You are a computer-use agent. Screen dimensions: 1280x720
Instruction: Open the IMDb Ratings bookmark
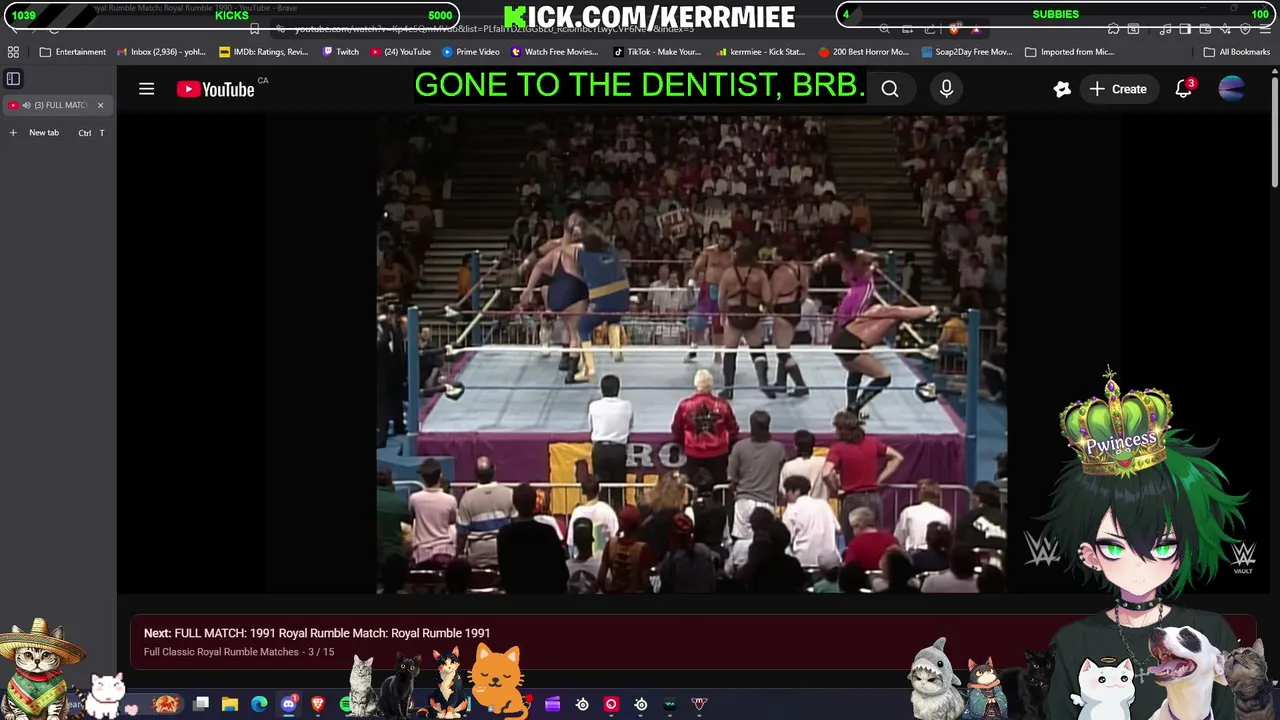click(x=264, y=52)
